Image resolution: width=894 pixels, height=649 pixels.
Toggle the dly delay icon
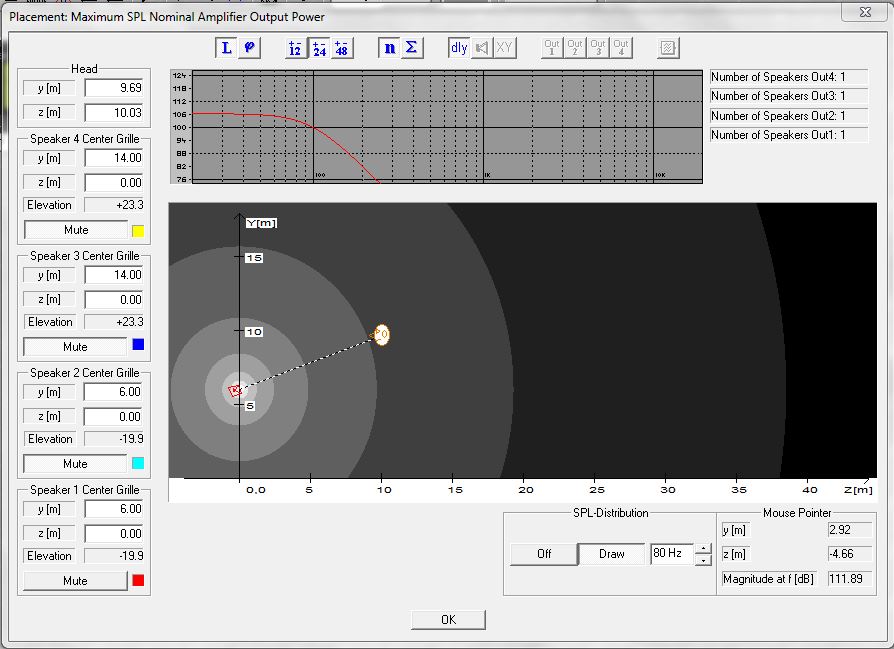(x=459, y=48)
